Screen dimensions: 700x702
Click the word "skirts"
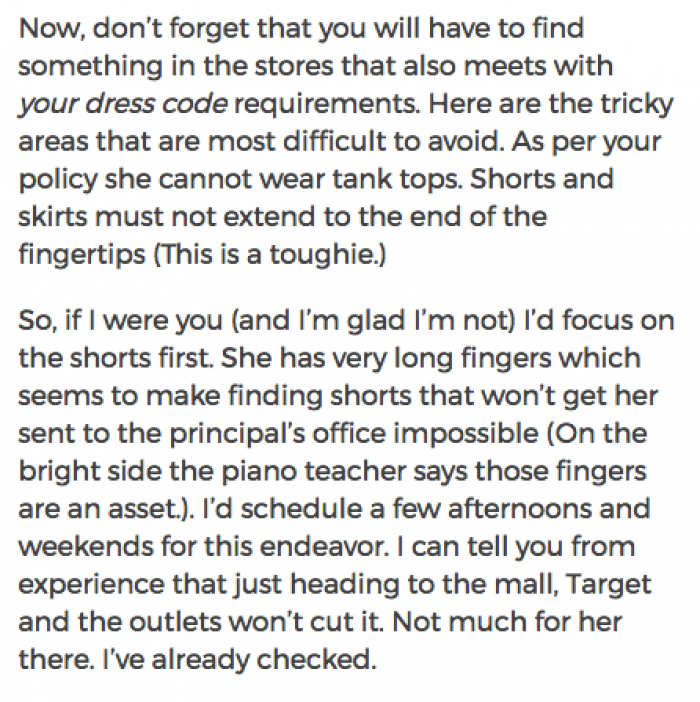pos(53,217)
